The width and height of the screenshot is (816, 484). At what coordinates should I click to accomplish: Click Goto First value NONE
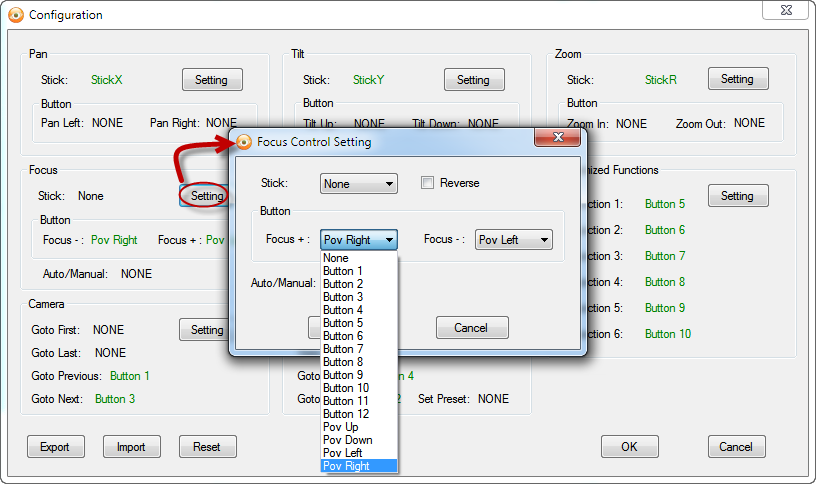(108, 330)
